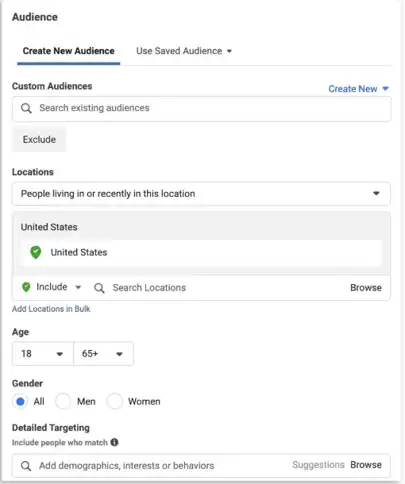Select All gender radio button
Image resolution: width=405 pixels, height=484 pixels.
tap(20, 401)
